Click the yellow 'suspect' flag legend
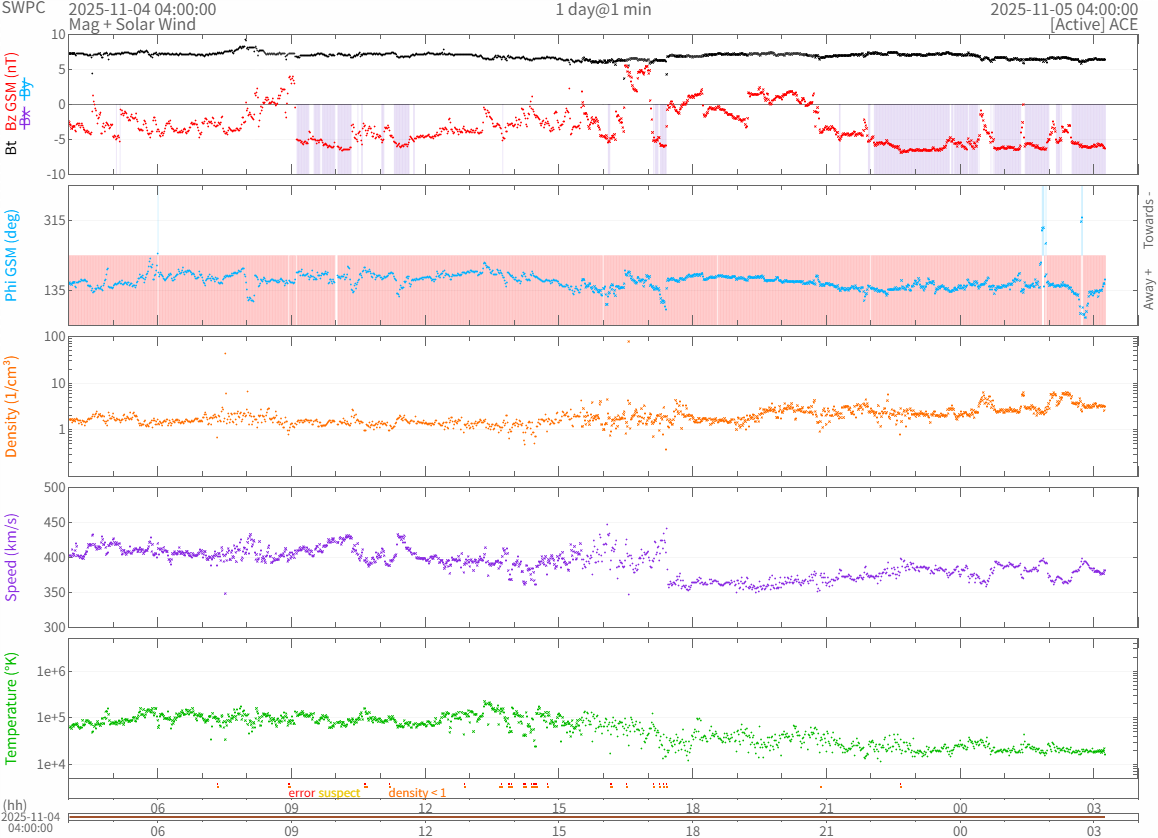This screenshot has width=1158, height=838. pos(339,793)
